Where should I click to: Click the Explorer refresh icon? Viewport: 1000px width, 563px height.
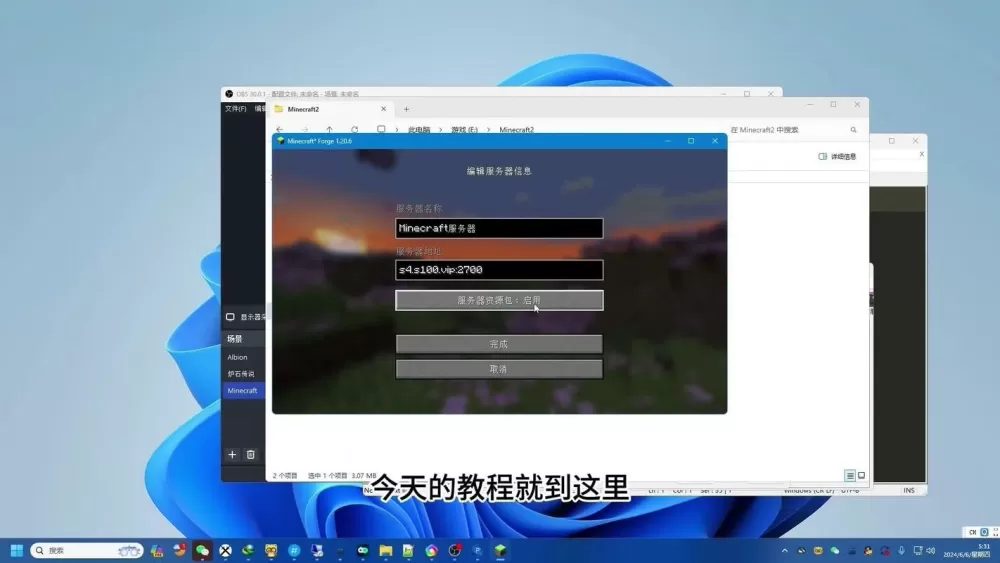(x=355, y=129)
